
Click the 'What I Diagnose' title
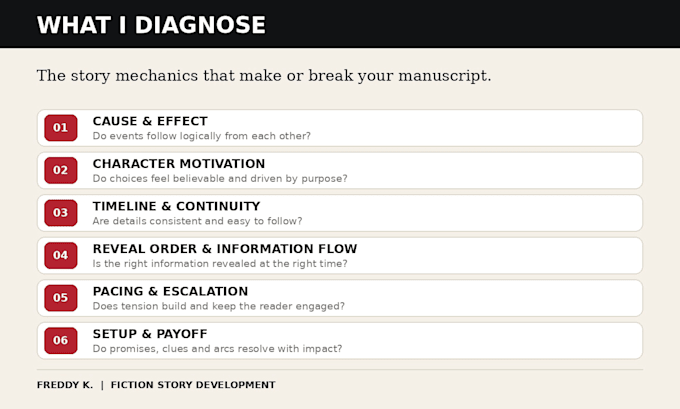tap(151, 25)
